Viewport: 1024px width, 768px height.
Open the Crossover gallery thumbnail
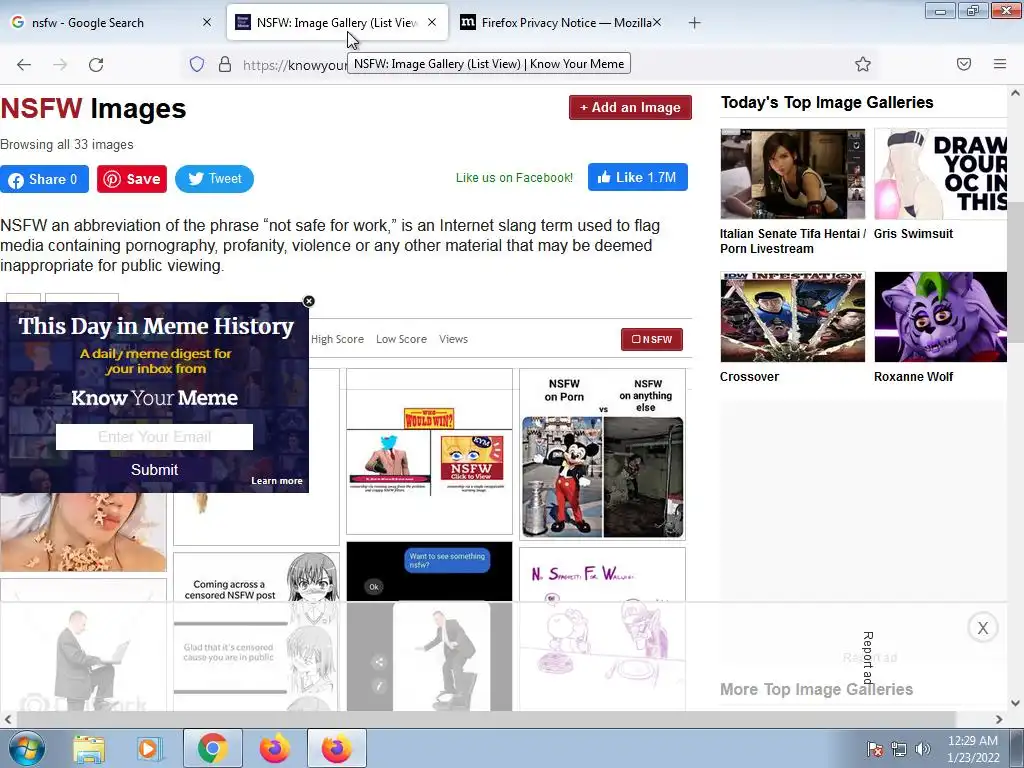coord(793,317)
